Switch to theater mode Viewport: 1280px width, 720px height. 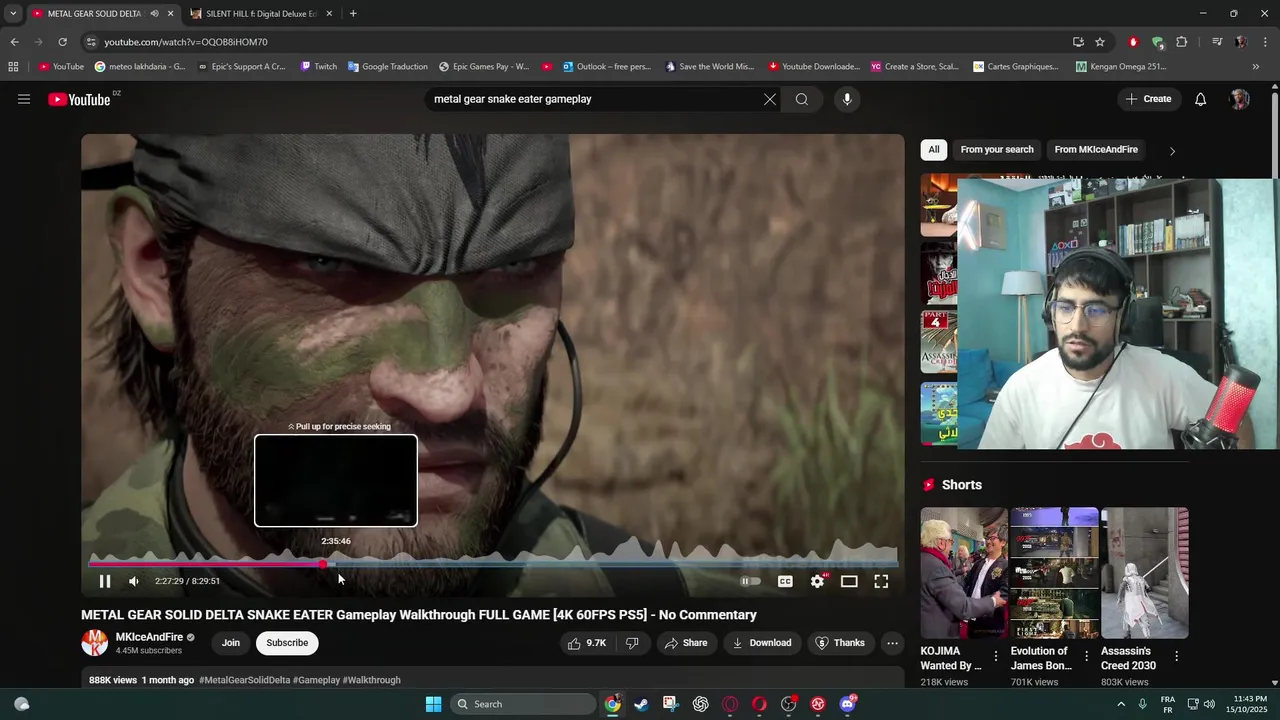click(849, 581)
